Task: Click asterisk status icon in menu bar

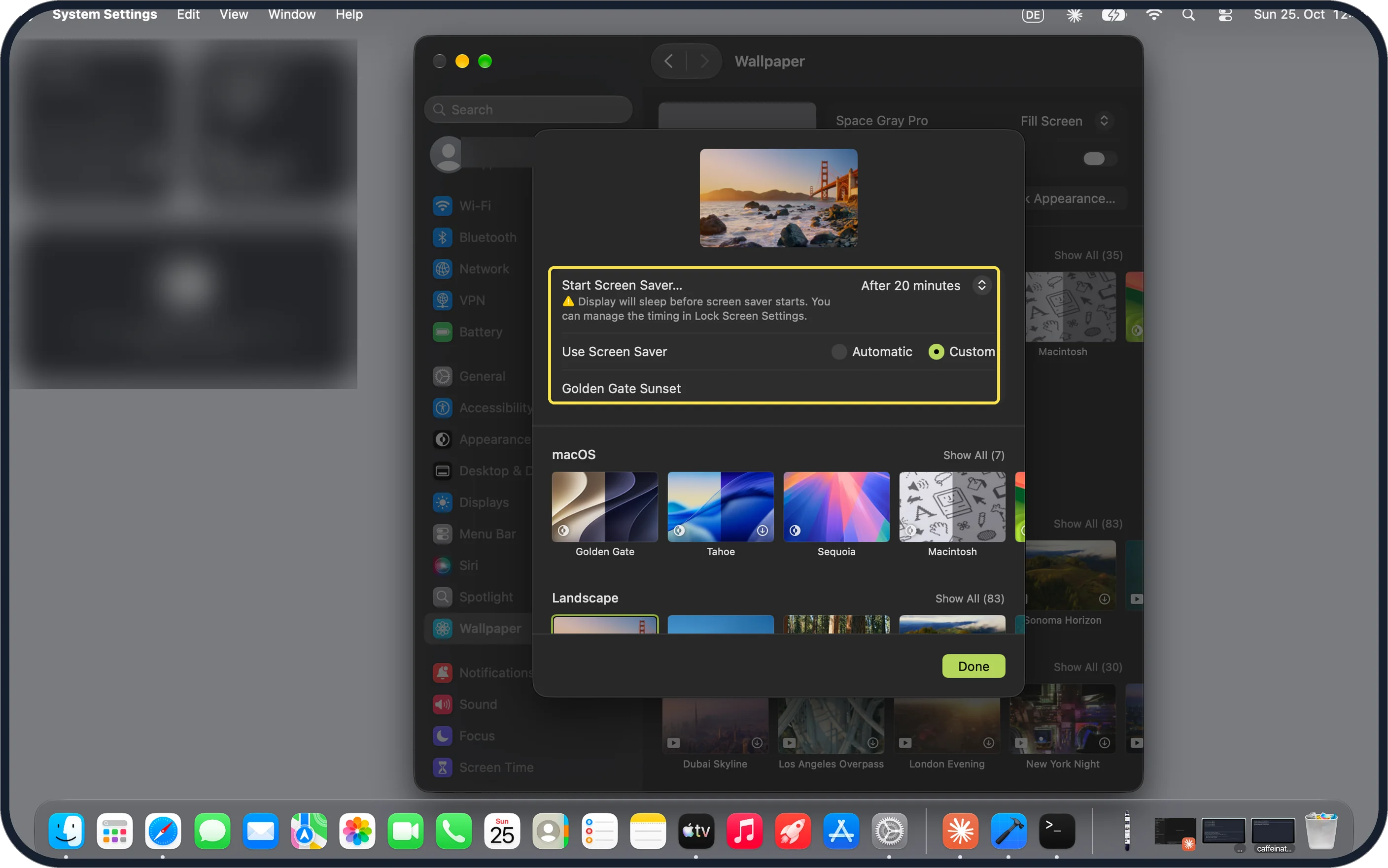Action: point(1075,15)
